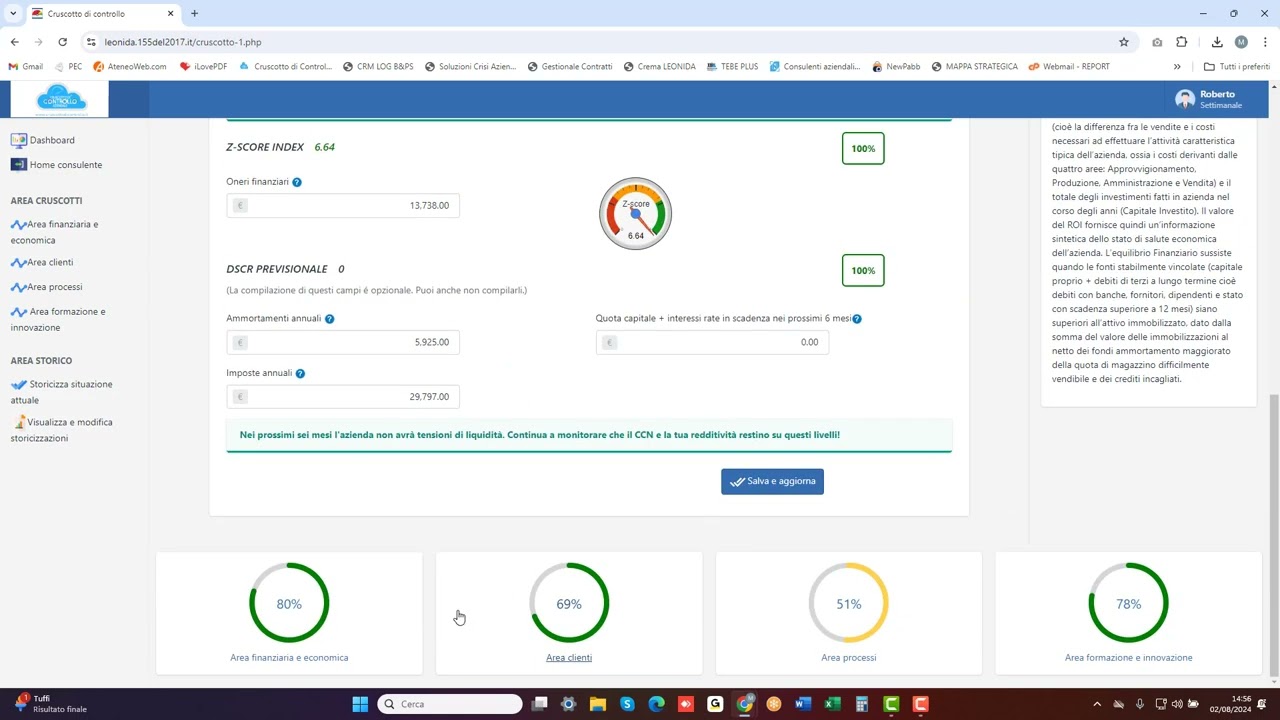
Task: Open the Dashboard from the sidebar
Action: 51,141
